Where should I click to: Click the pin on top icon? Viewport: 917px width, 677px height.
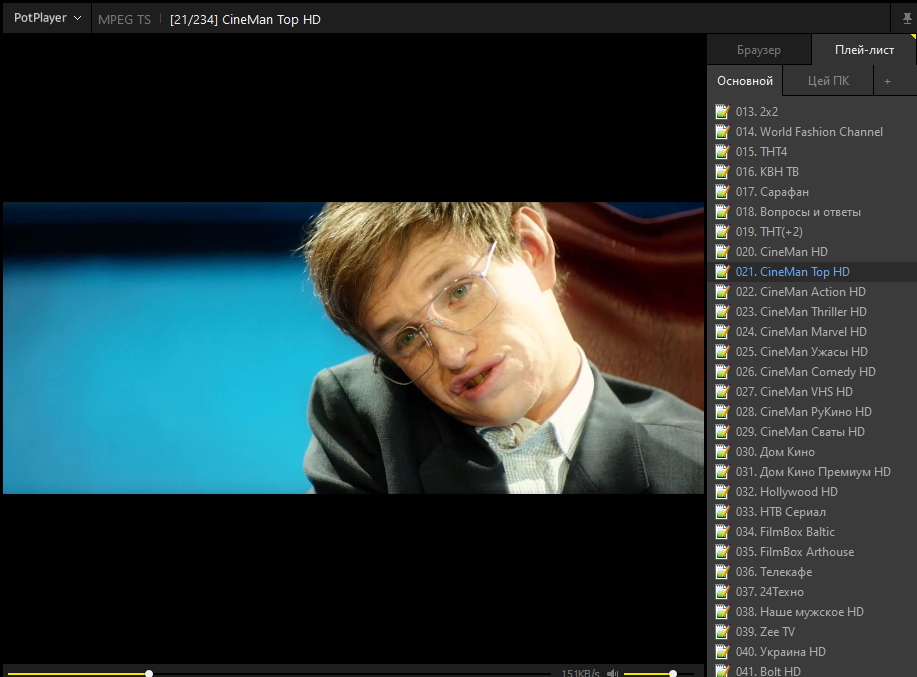907,19
